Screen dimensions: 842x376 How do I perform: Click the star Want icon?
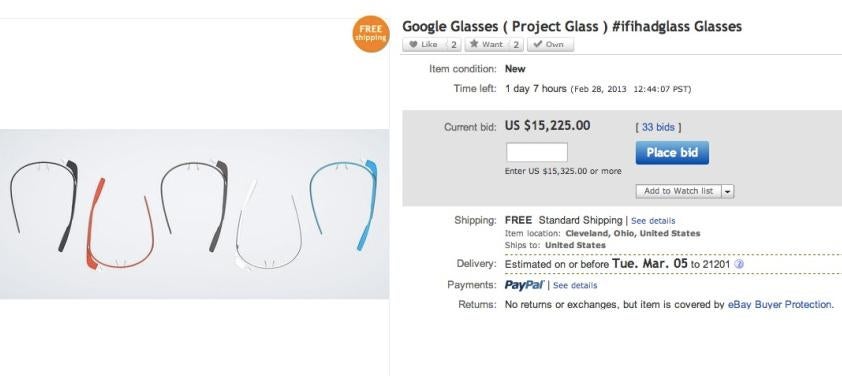pyautogui.click(x=474, y=45)
